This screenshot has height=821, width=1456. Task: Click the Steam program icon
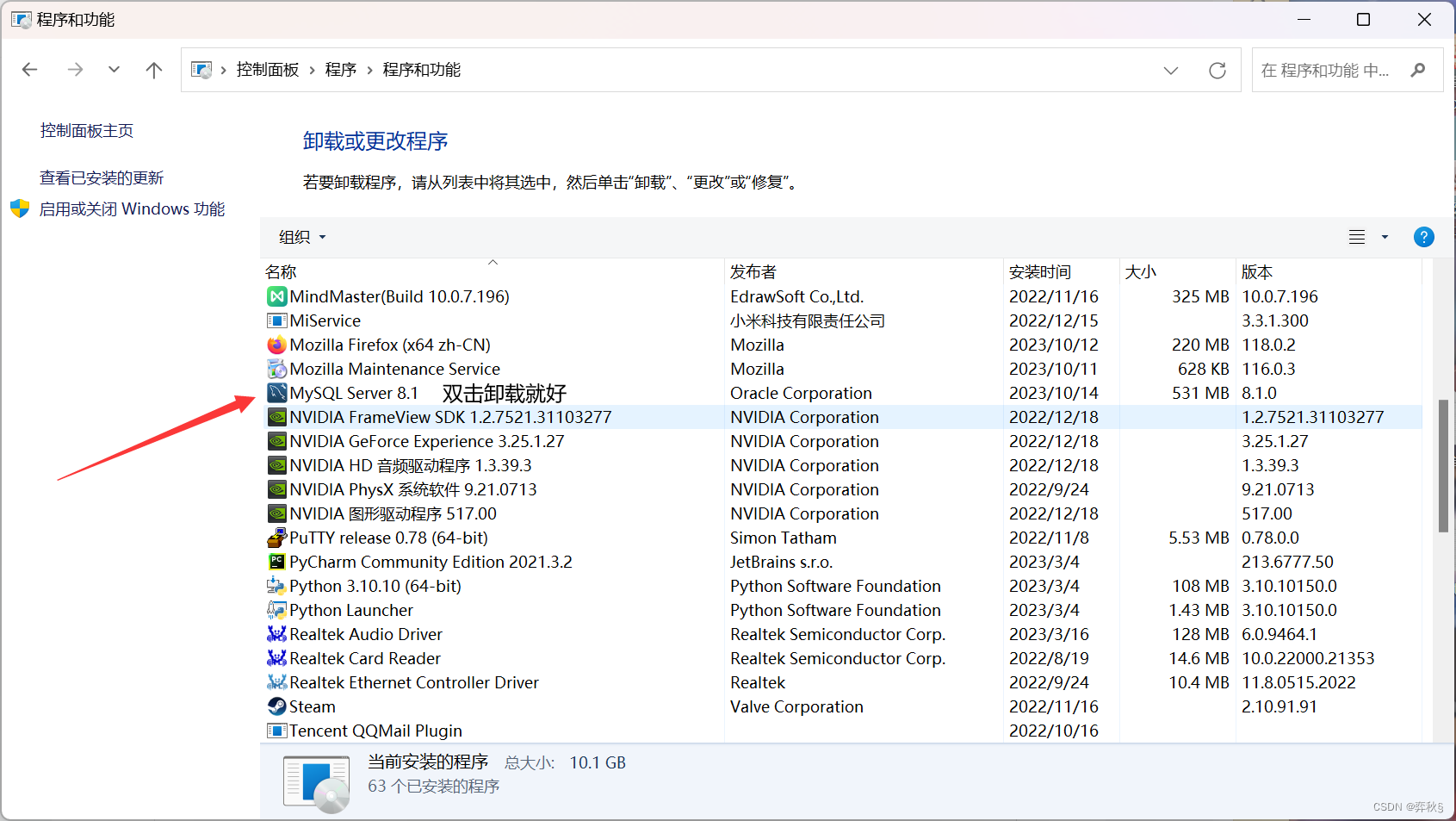(x=276, y=707)
